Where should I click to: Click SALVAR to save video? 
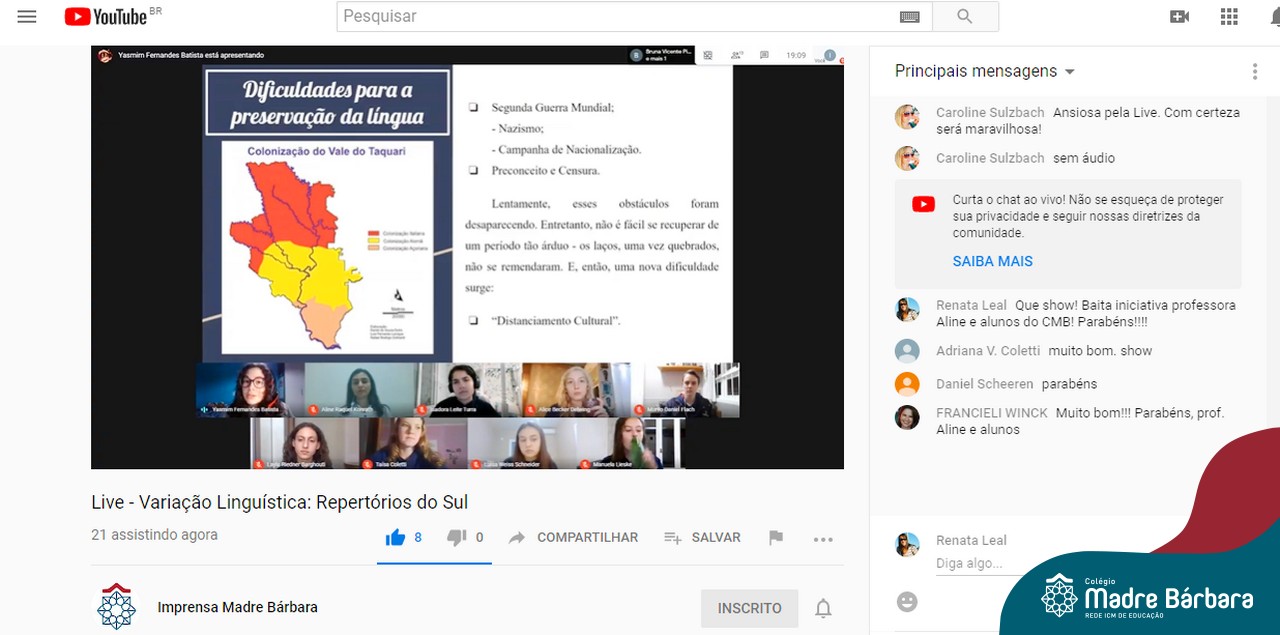point(703,538)
